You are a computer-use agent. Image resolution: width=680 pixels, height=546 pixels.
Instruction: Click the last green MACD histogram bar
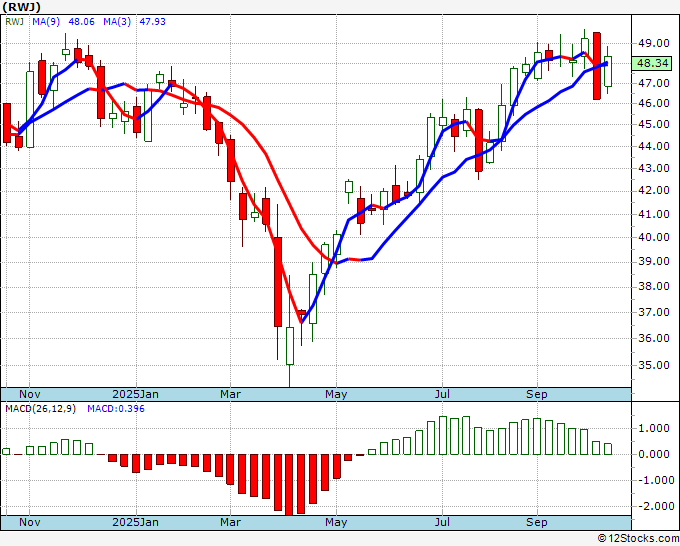tap(608, 449)
